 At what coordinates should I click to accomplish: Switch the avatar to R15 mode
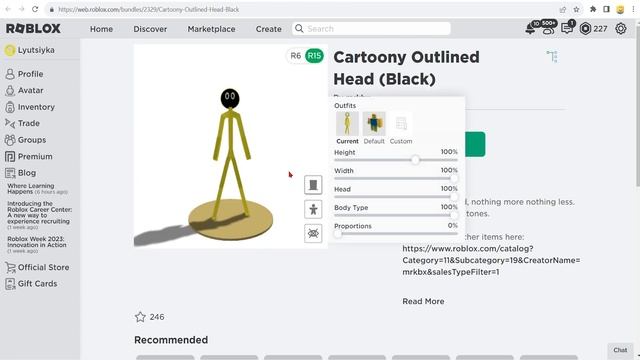coord(314,56)
